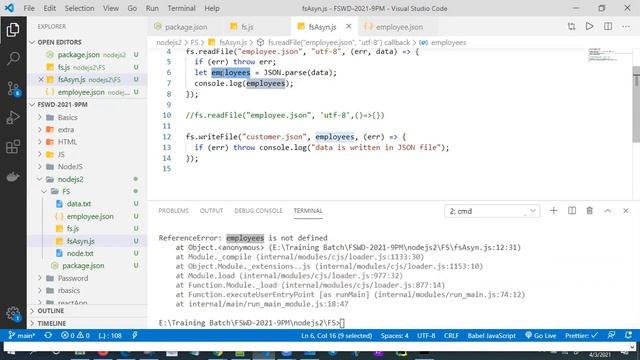Open editor More Actions ellipsis
This screenshot has height=360, width=640.
click(626, 27)
